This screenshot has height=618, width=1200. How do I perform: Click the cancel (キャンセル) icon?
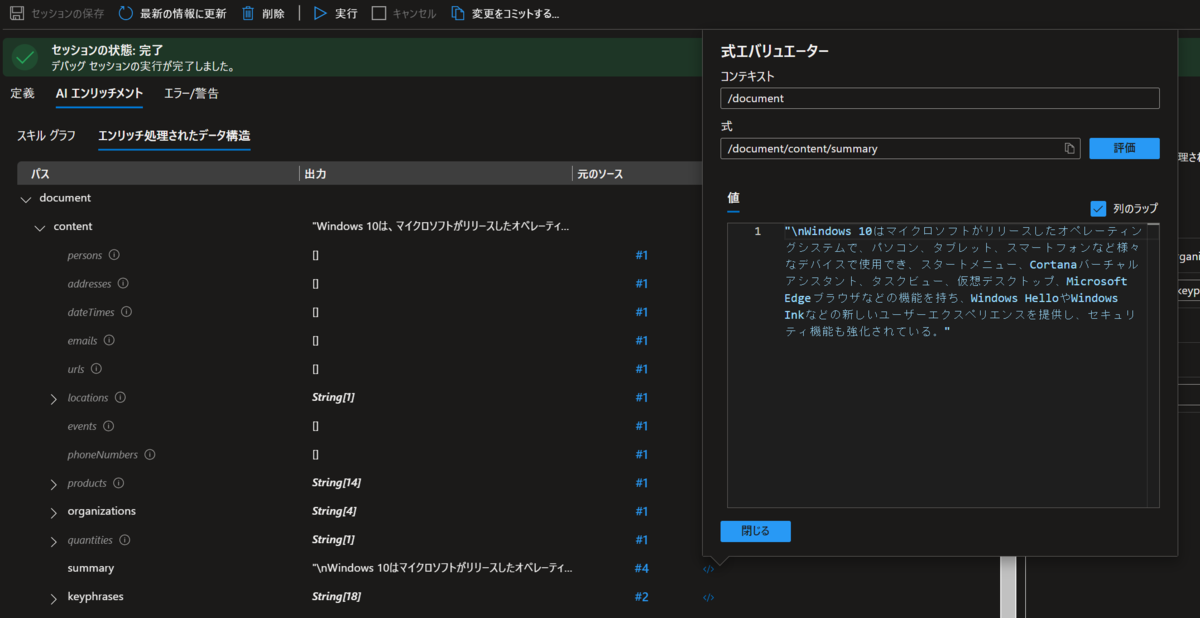point(377,13)
